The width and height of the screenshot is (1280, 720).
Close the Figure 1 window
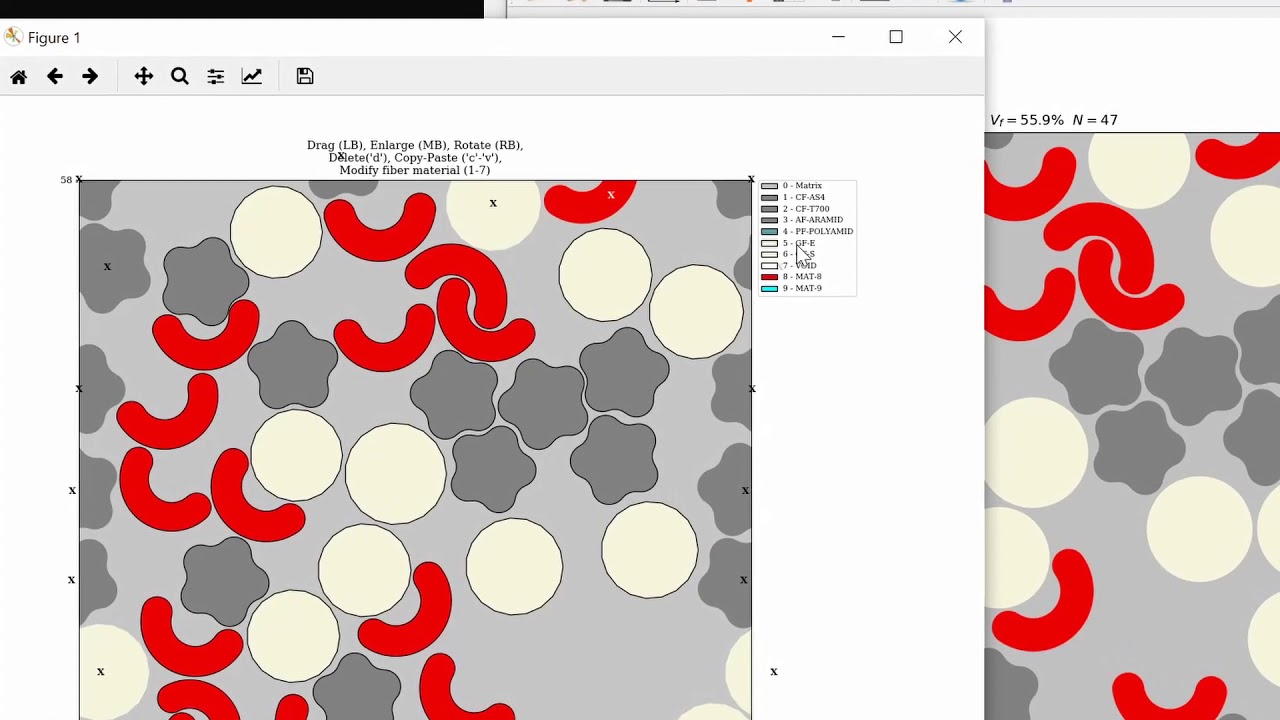(x=955, y=37)
